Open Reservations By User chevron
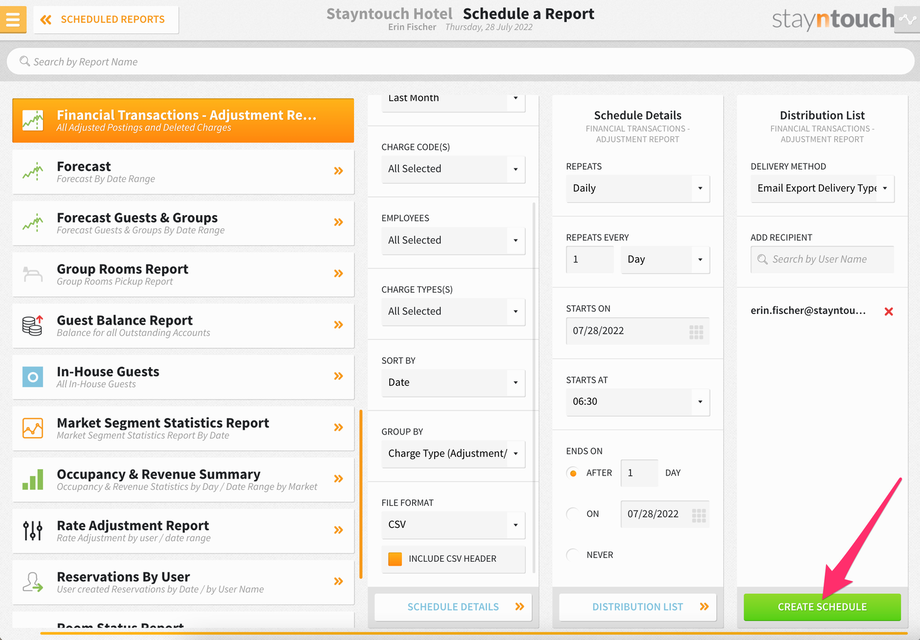The height and width of the screenshot is (640, 920). coord(339,581)
